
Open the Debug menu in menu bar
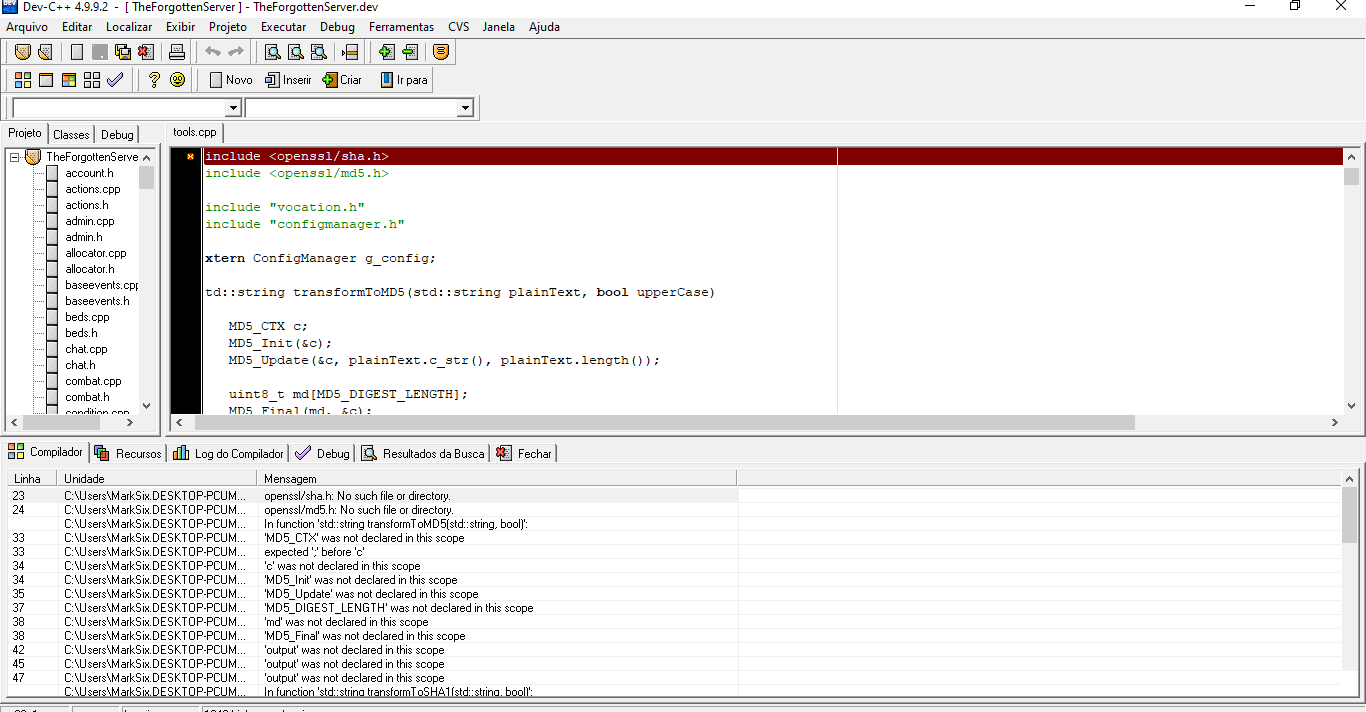pyautogui.click(x=338, y=27)
